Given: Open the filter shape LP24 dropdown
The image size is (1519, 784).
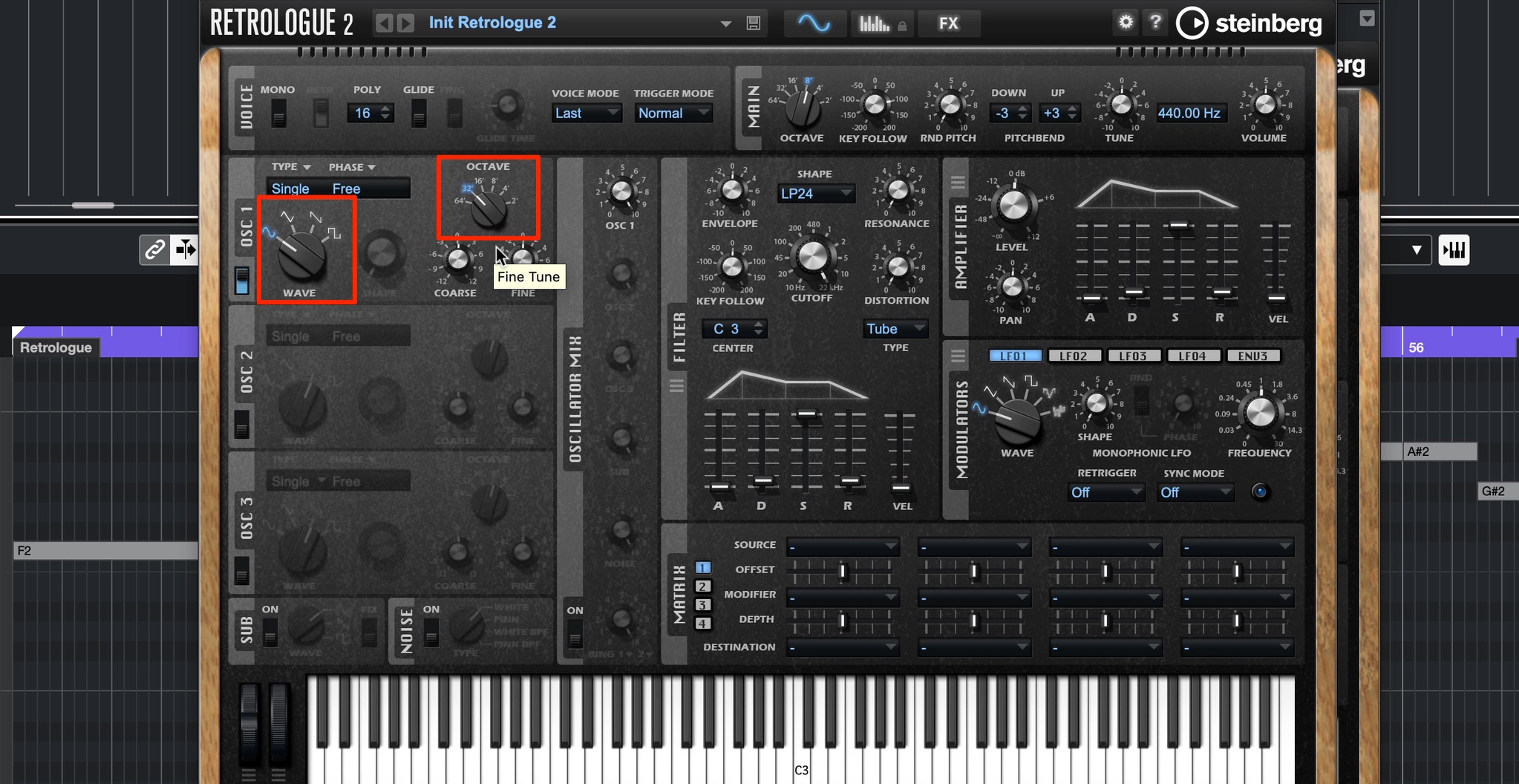Looking at the screenshot, I should tap(816, 194).
